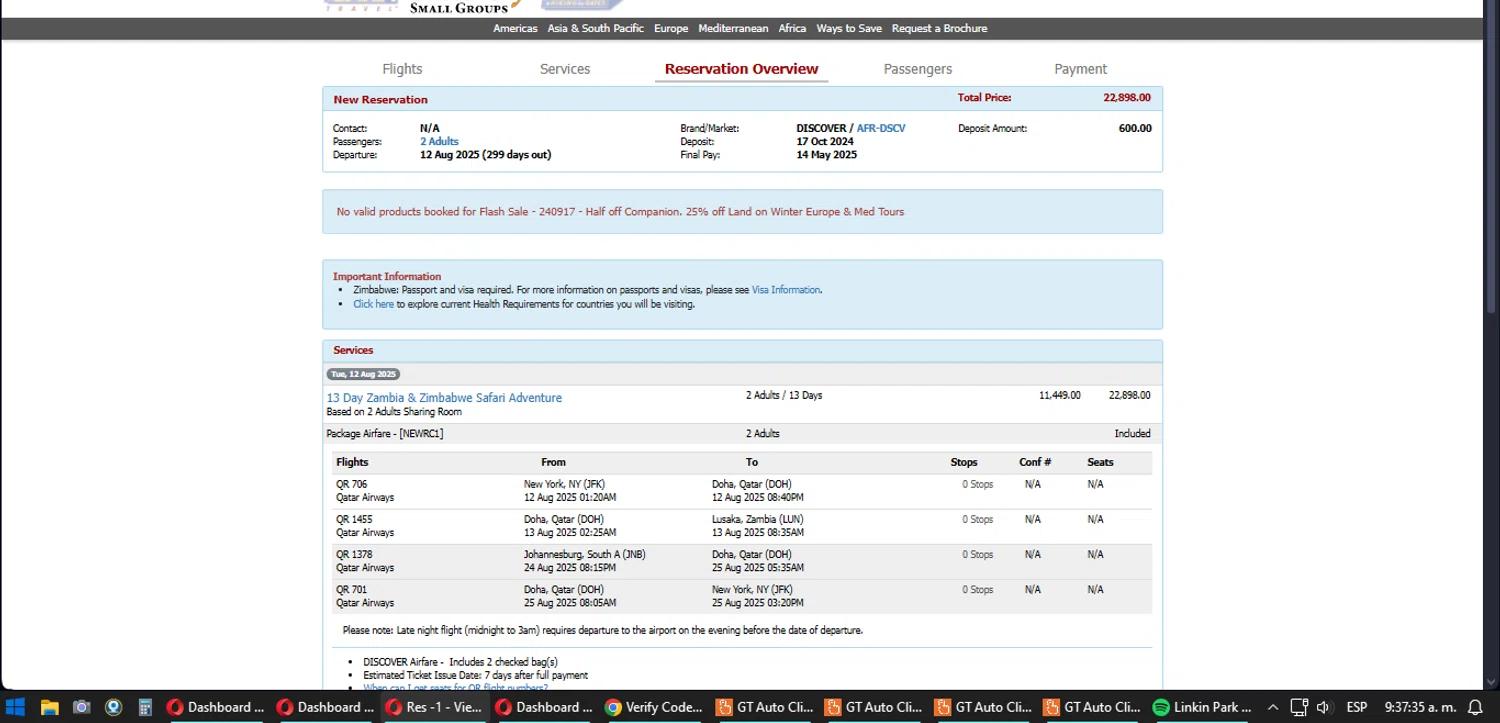The width and height of the screenshot is (1500, 723).
Task: Open the Africa navigation menu
Action: pyautogui.click(x=792, y=28)
